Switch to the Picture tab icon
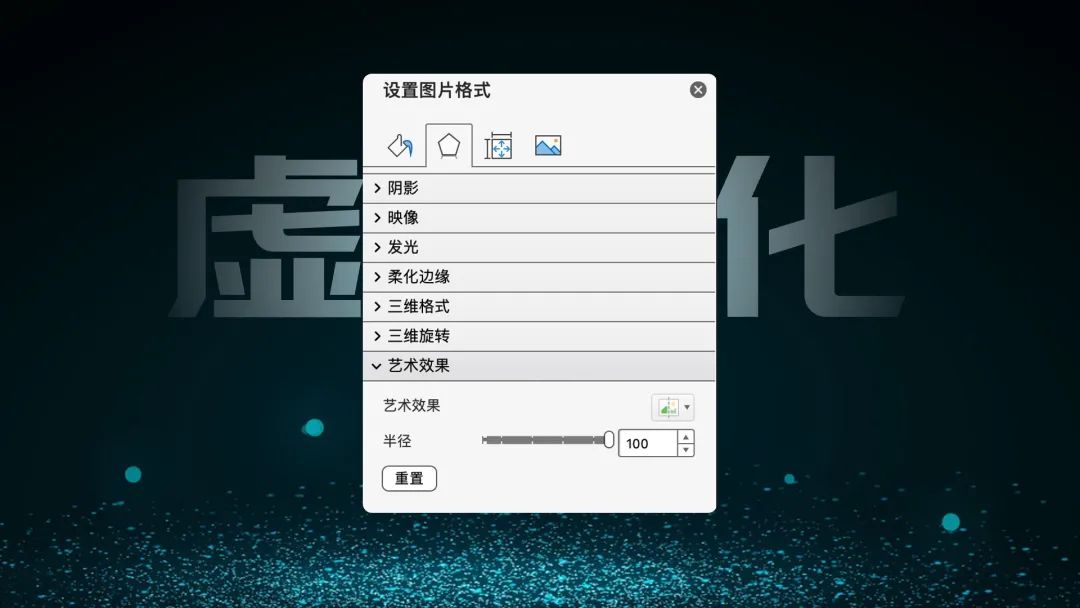 548,146
